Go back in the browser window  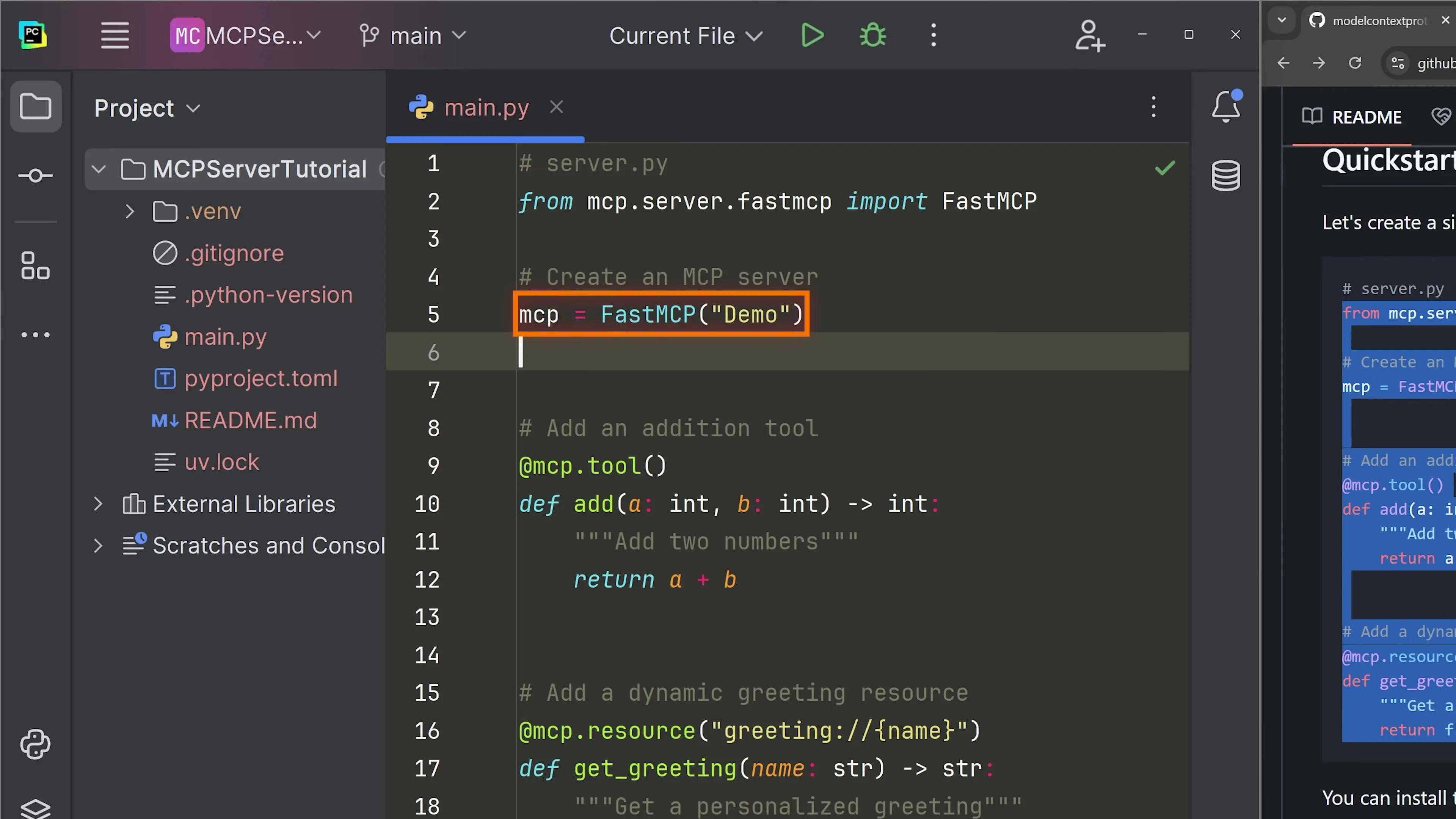click(1283, 63)
